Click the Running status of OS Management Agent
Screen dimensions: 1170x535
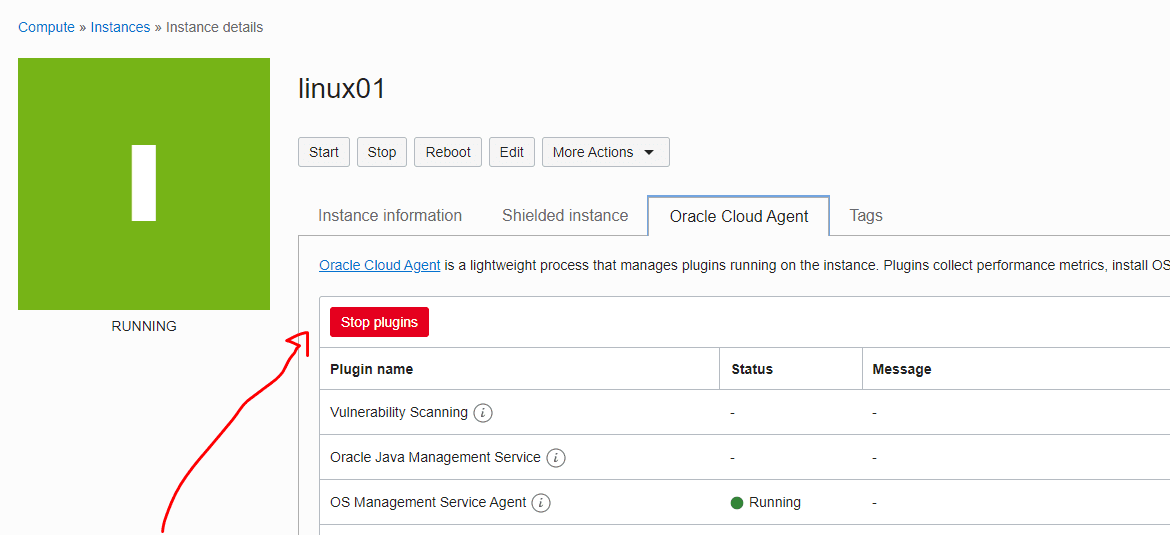(766, 503)
